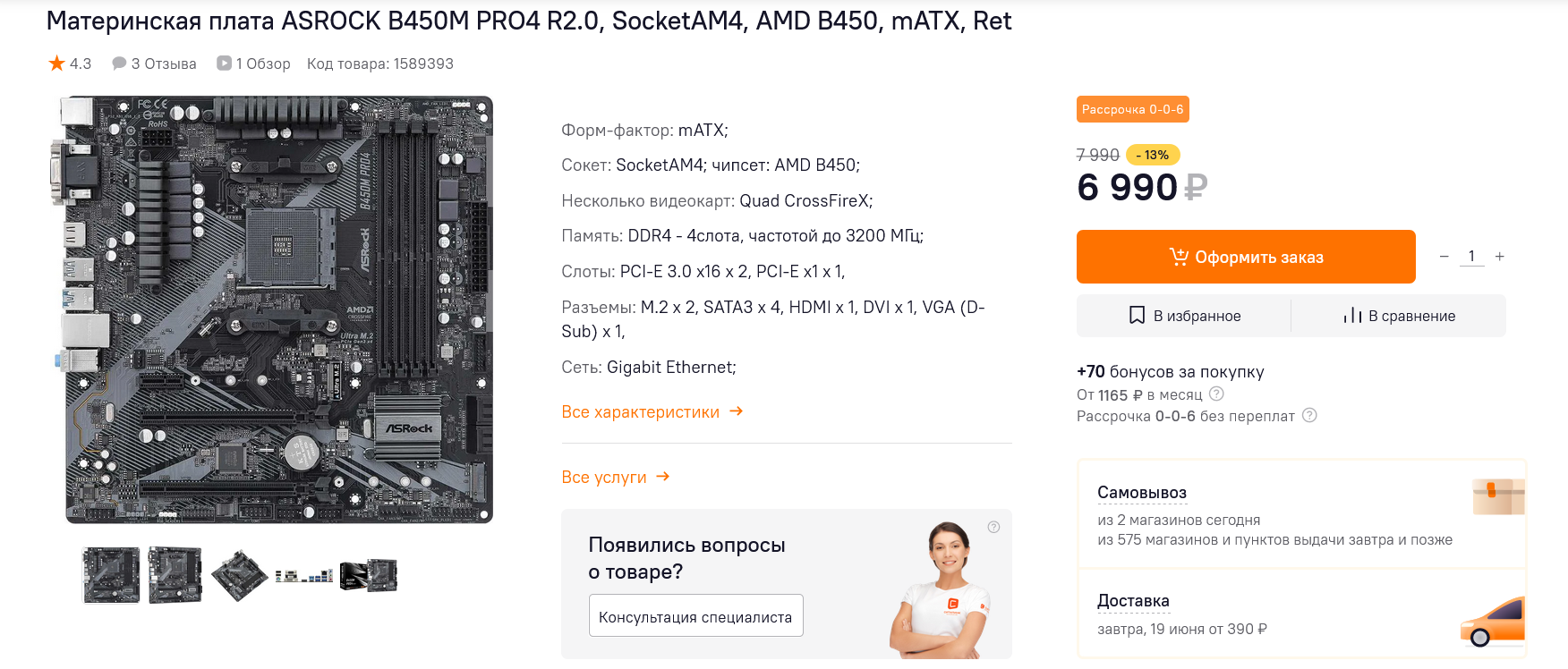Expand Самовывоз pickup options
Image resolution: width=1568 pixels, height=669 pixels.
pyautogui.click(x=1142, y=493)
